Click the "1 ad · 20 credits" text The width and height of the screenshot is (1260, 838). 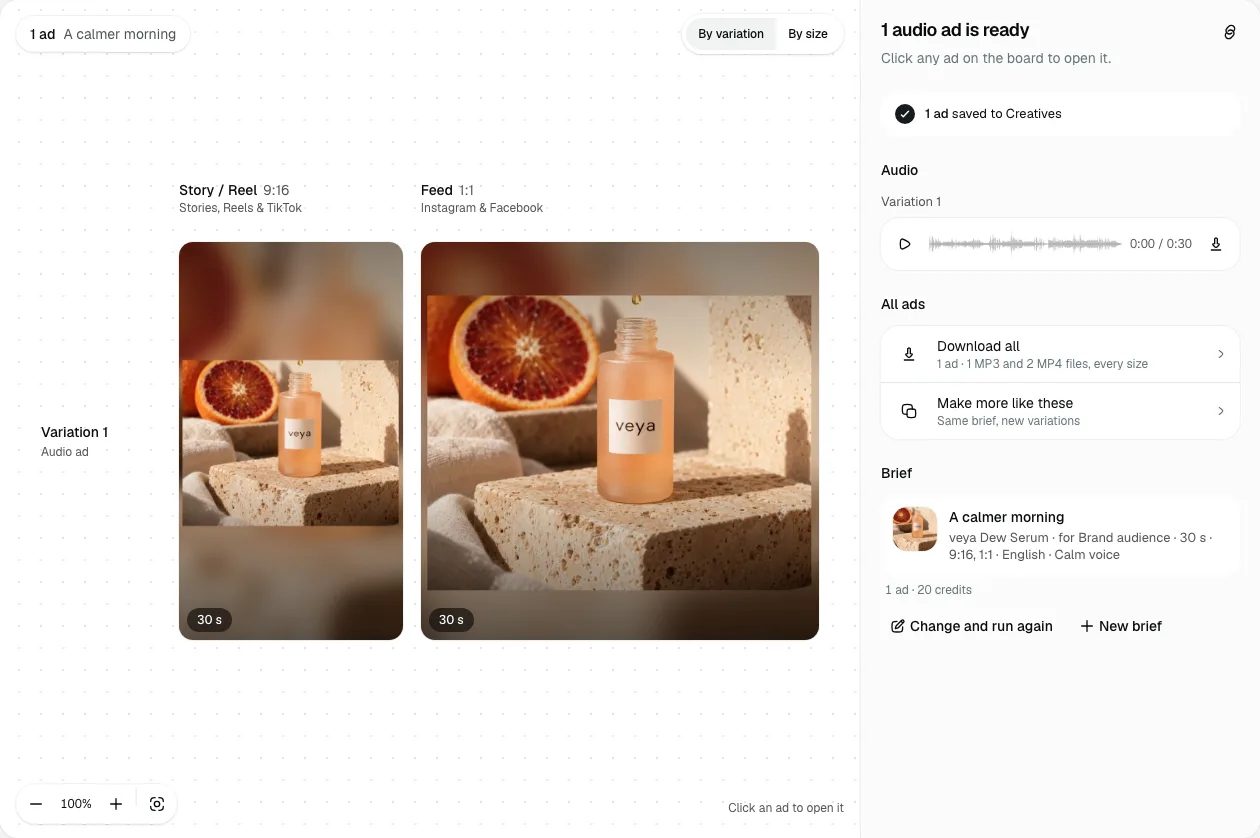[928, 590]
